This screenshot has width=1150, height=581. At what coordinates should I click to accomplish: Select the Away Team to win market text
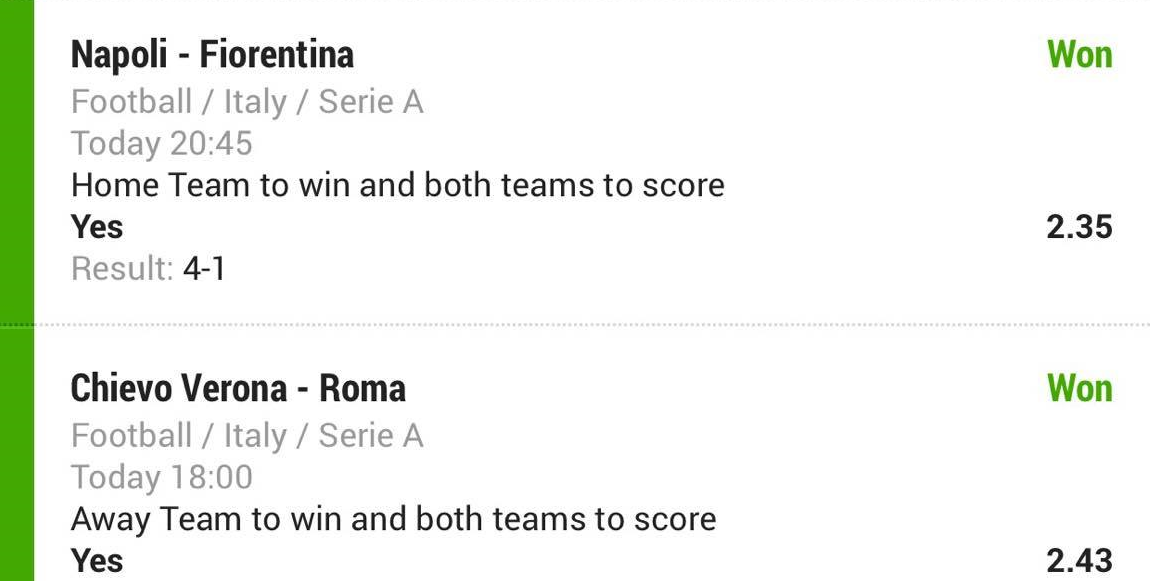[393, 519]
